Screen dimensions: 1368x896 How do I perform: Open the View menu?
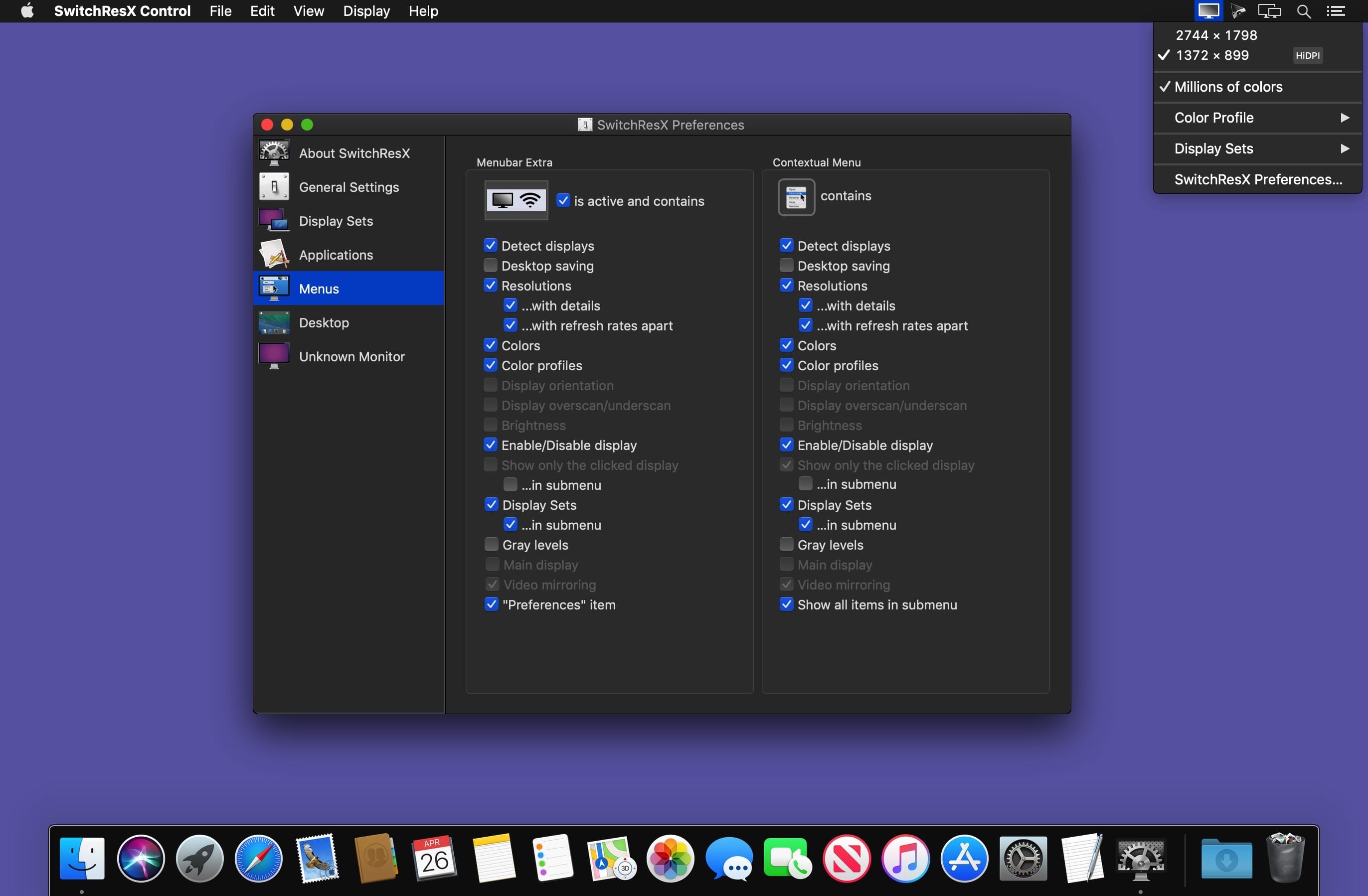(x=308, y=11)
